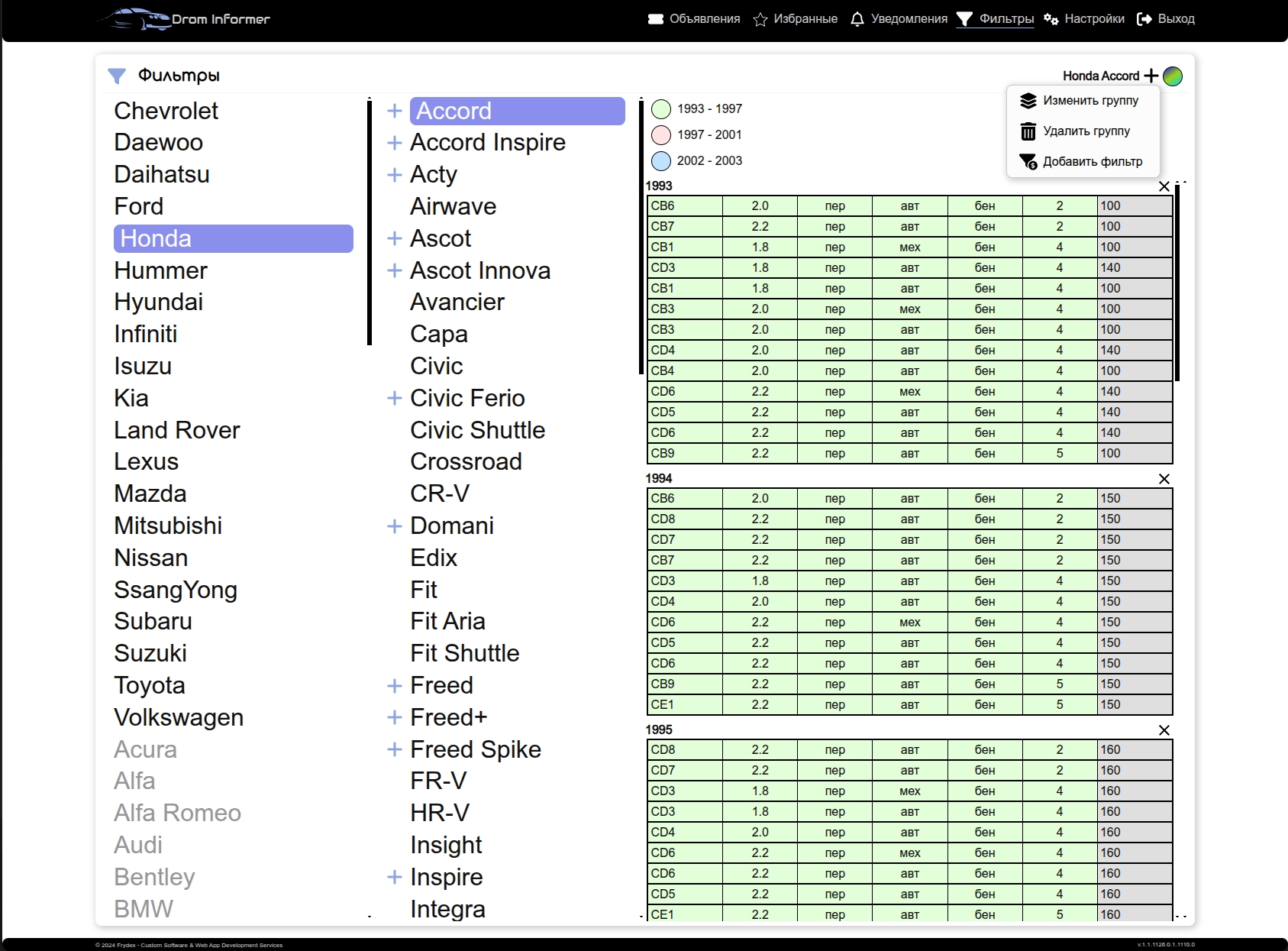The width and height of the screenshot is (1288, 951).
Task: Open Настройки settings page
Action: [1083, 19]
